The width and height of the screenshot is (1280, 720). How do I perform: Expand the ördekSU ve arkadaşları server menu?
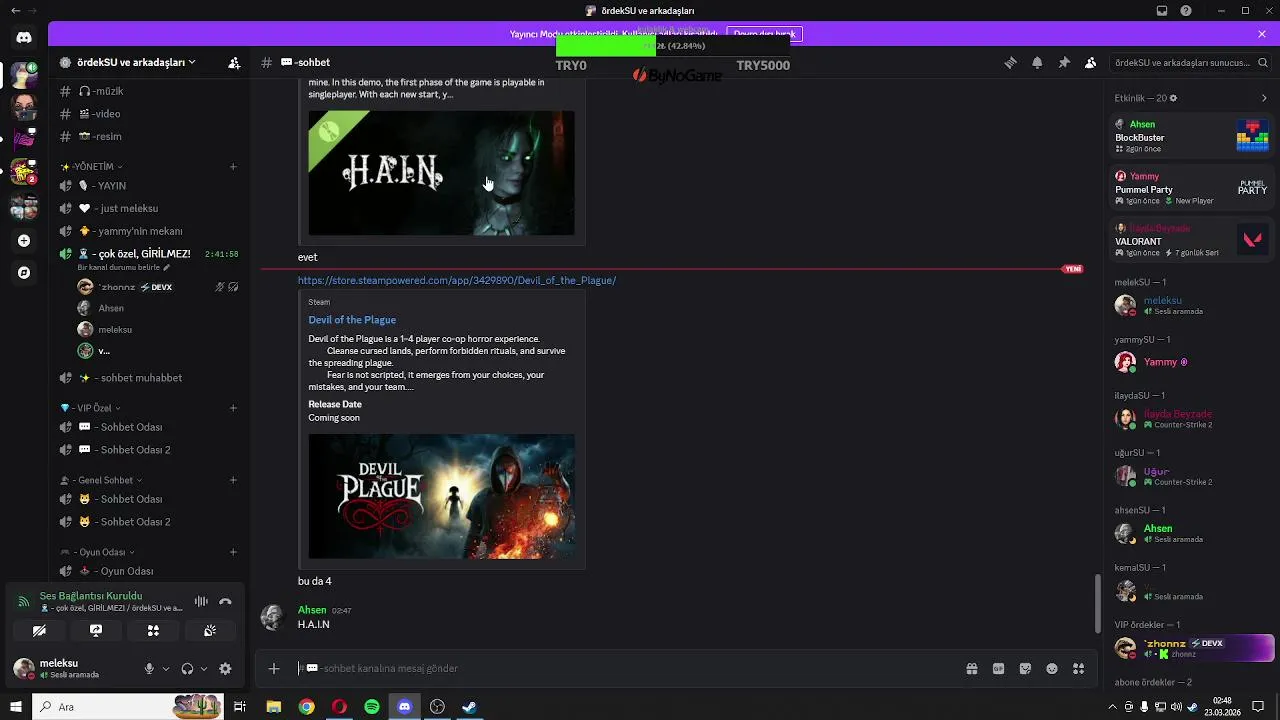click(x=134, y=62)
